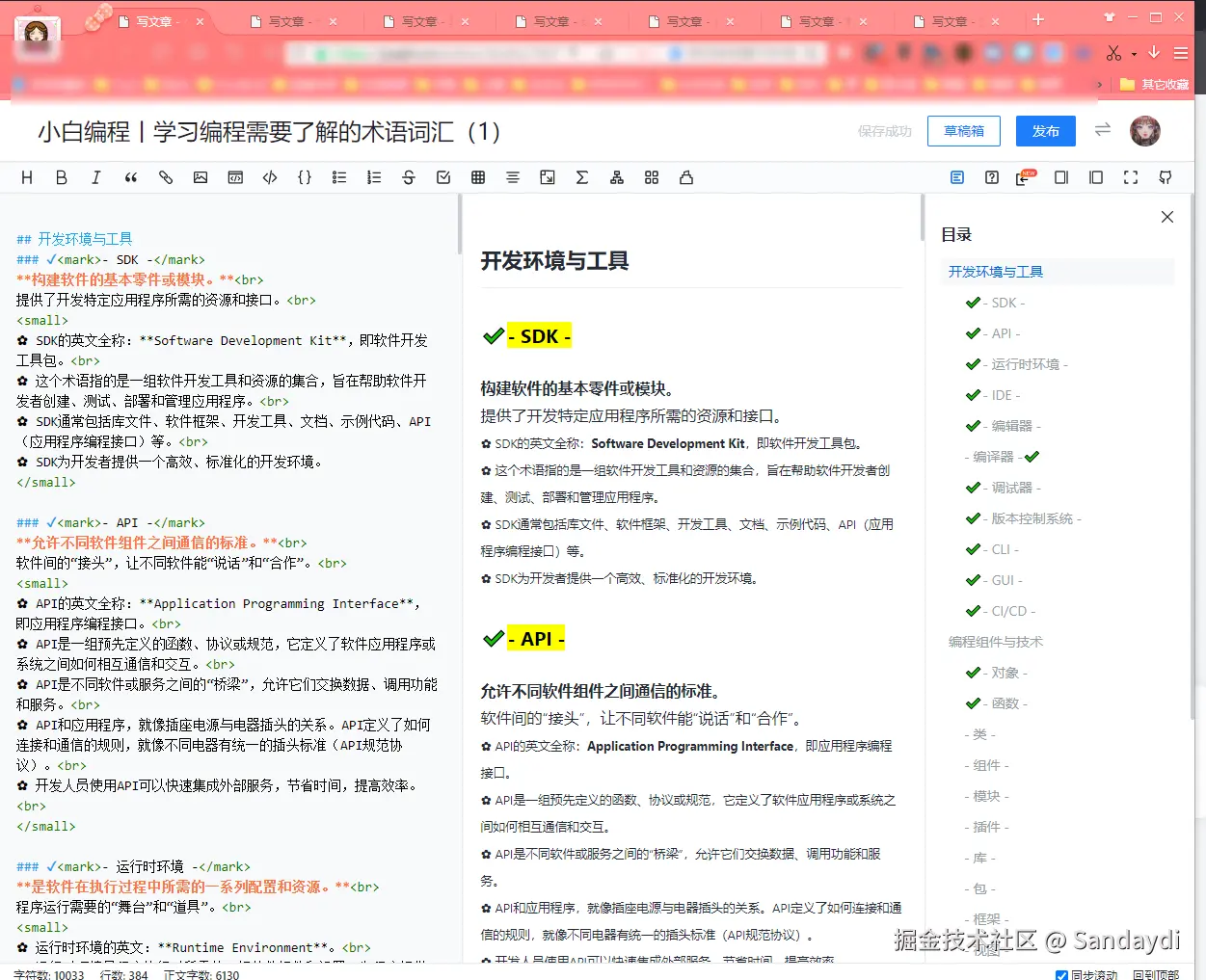
Task: Insert a math formula with the Σ icon
Action: point(582,177)
